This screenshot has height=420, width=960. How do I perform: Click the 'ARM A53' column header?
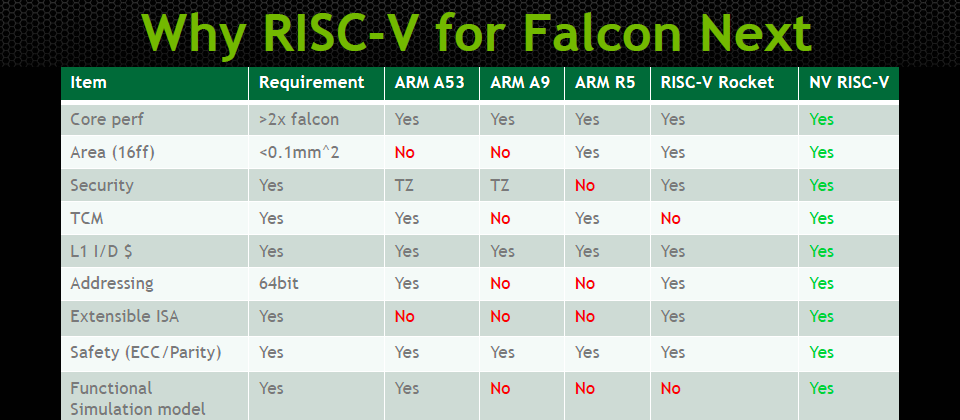point(428,83)
